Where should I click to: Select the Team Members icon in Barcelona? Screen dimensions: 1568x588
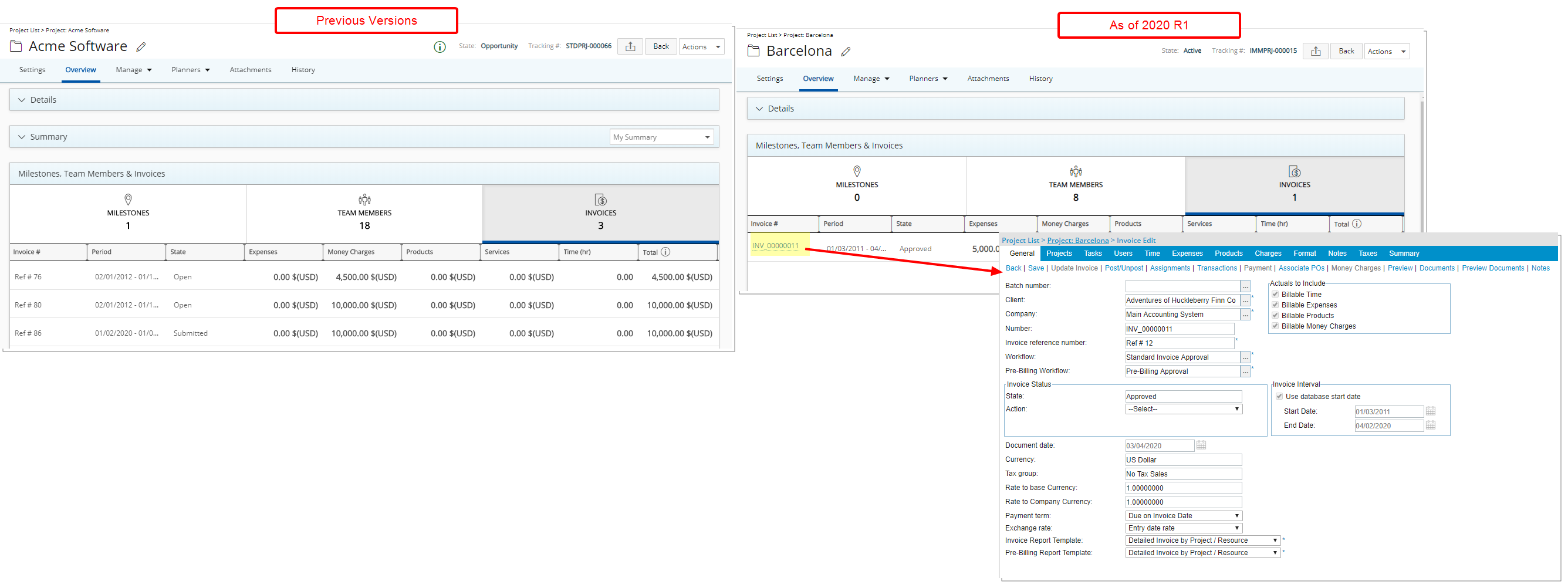(x=1076, y=171)
